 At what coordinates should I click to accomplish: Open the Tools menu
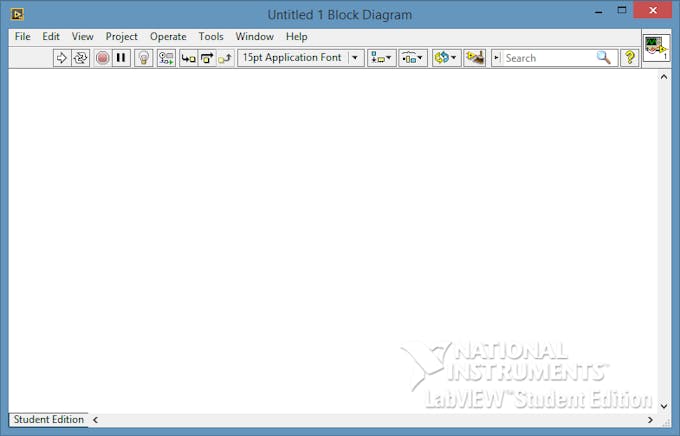click(x=211, y=37)
